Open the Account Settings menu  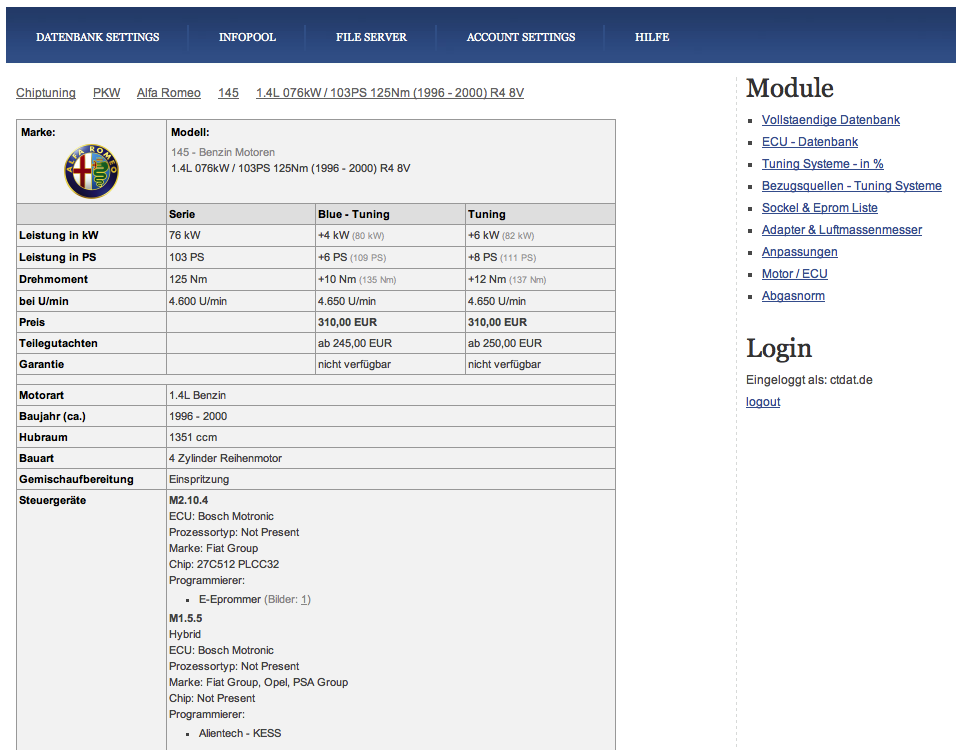click(x=521, y=37)
